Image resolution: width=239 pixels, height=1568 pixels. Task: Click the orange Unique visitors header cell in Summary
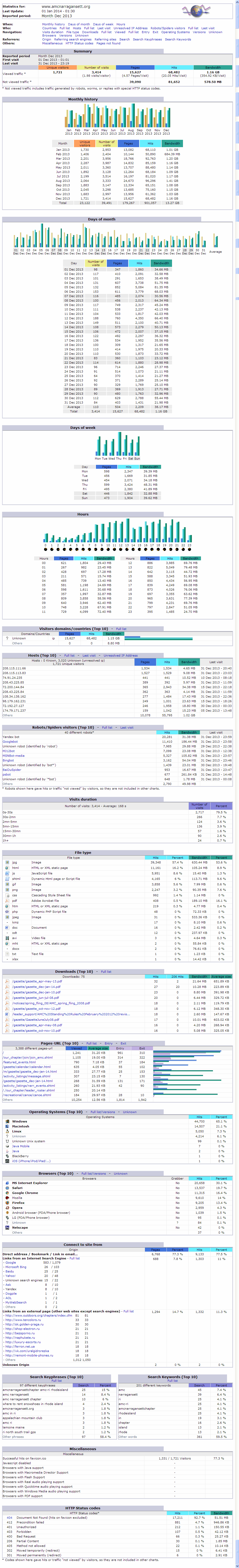point(58,68)
